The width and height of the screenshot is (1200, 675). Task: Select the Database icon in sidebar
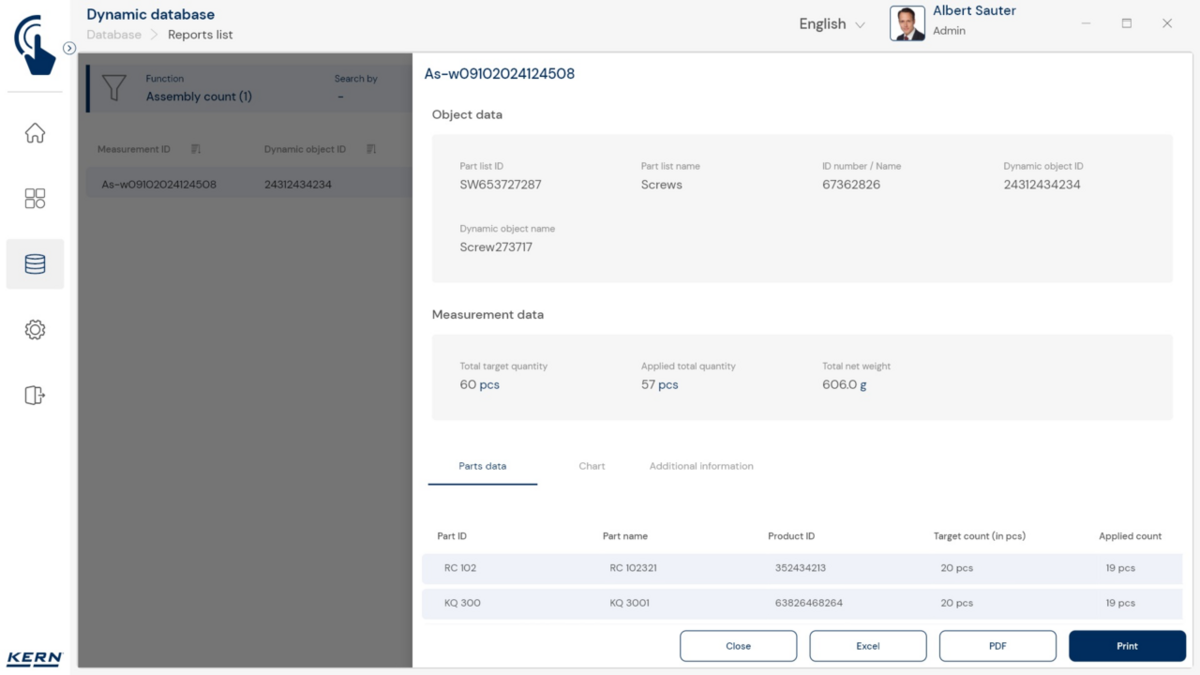tap(35, 264)
